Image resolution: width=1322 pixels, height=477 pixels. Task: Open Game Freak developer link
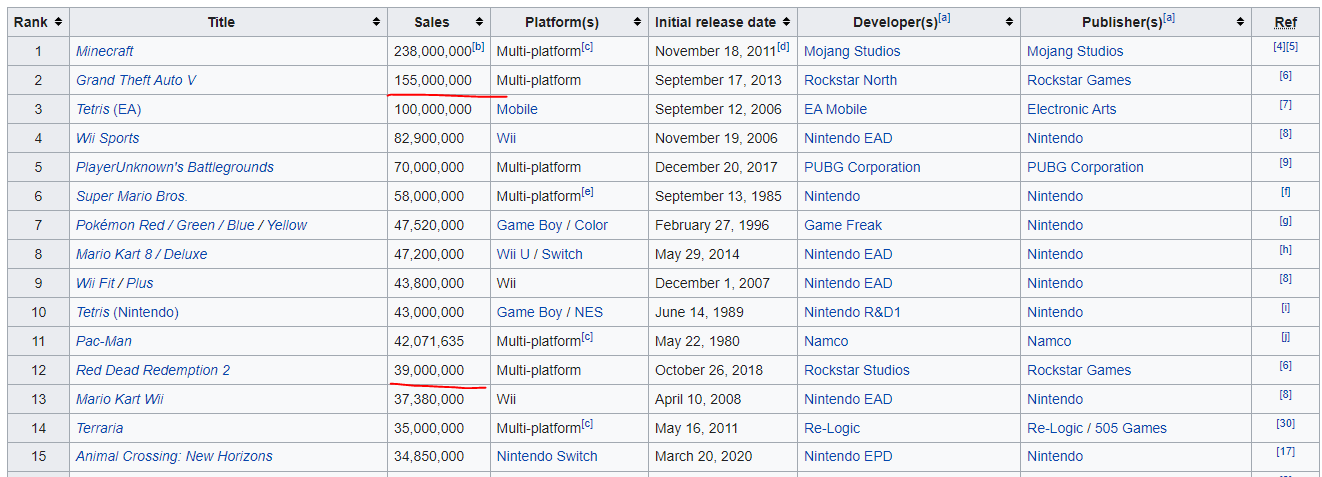coord(844,225)
